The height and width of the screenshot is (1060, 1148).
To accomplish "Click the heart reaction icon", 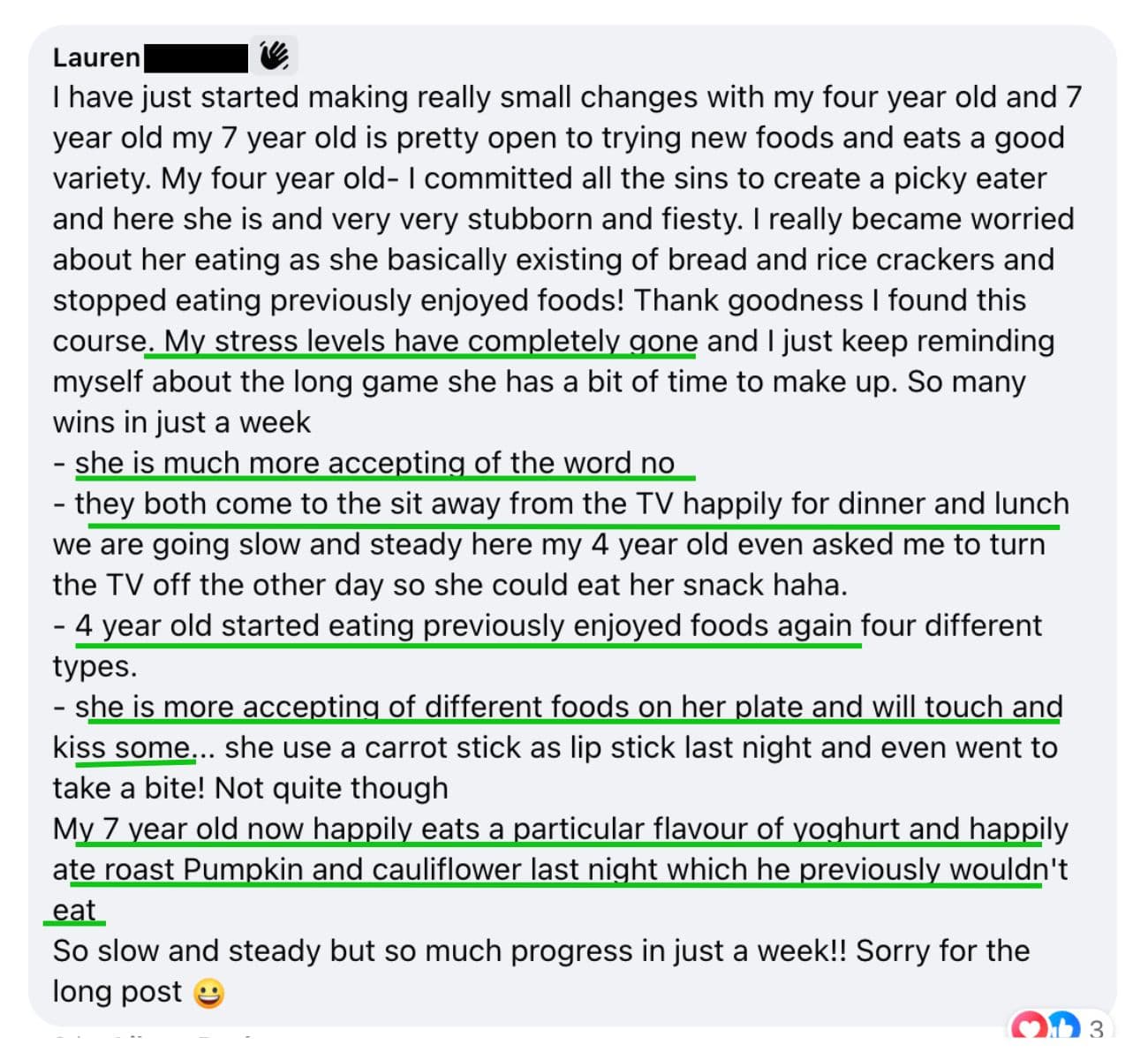I will coord(1028,1026).
